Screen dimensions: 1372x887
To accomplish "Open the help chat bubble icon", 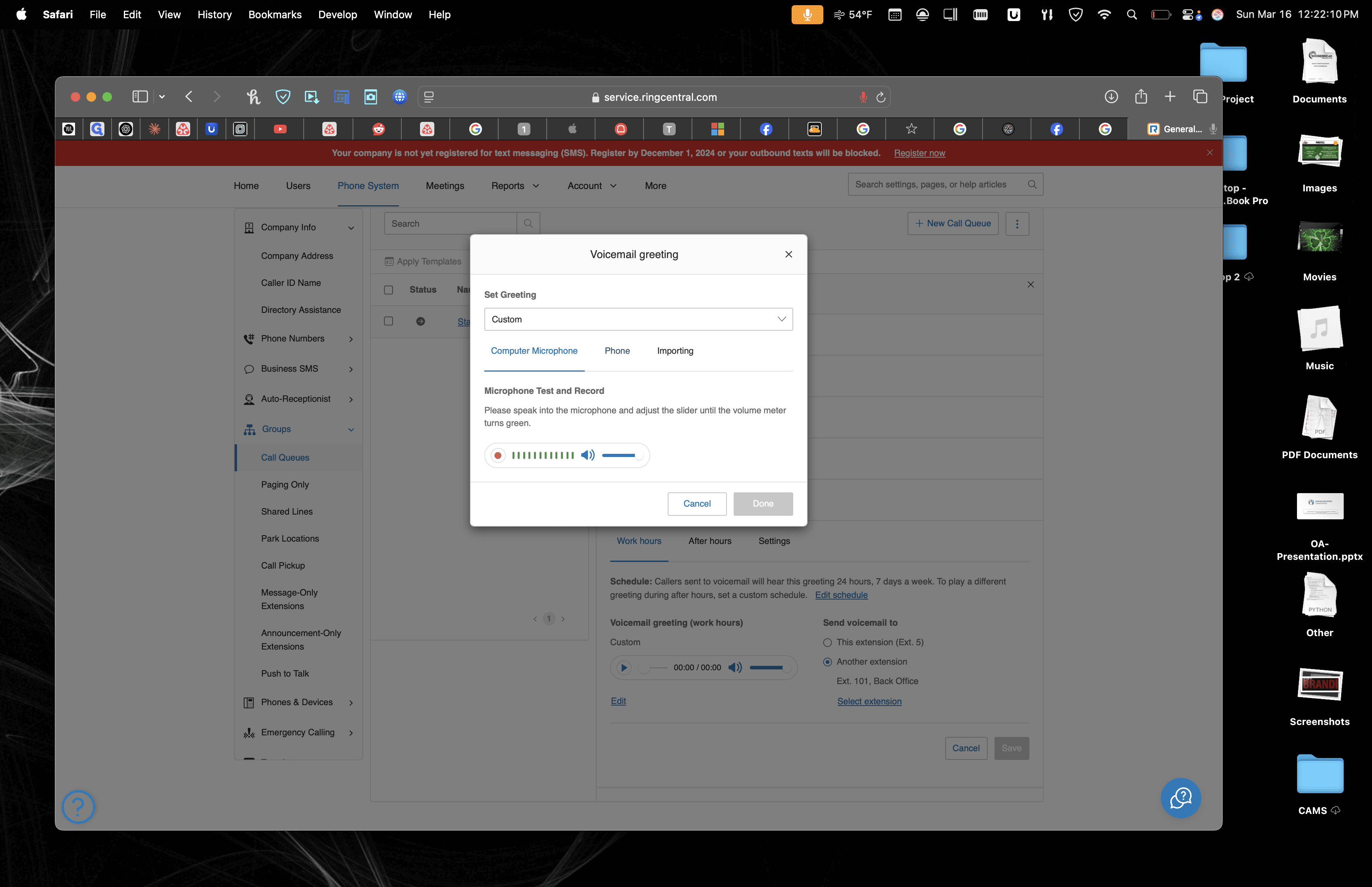I will click(1180, 798).
